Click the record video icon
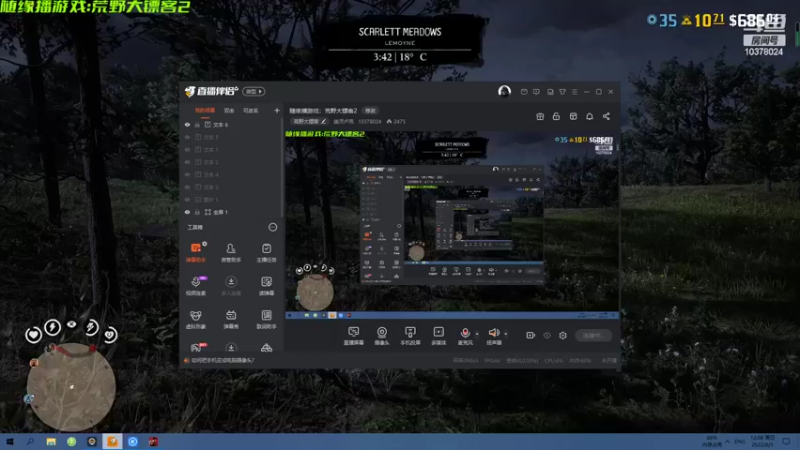800x450 pixels. [x=531, y=335]
